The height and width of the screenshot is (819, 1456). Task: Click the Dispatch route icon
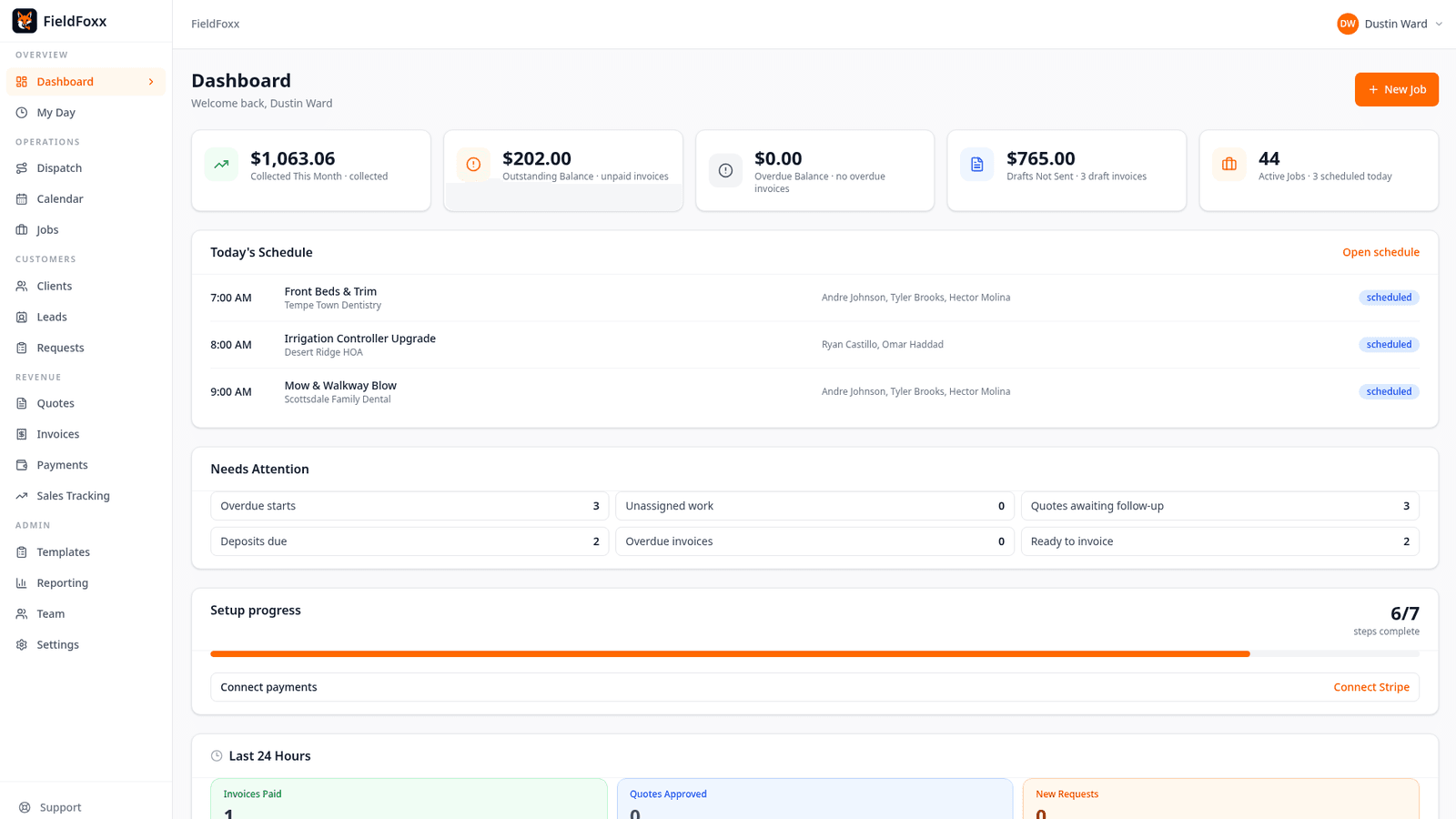point(22,168)
